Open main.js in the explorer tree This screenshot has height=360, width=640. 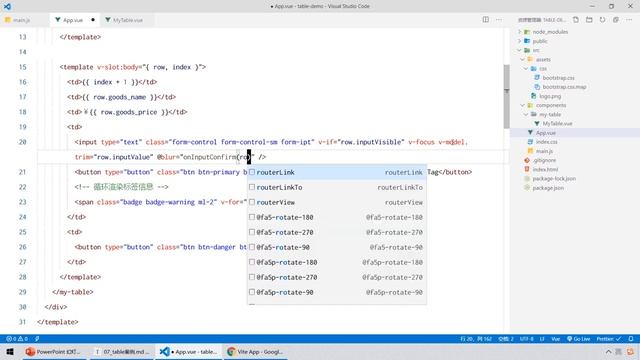point(544,151)
